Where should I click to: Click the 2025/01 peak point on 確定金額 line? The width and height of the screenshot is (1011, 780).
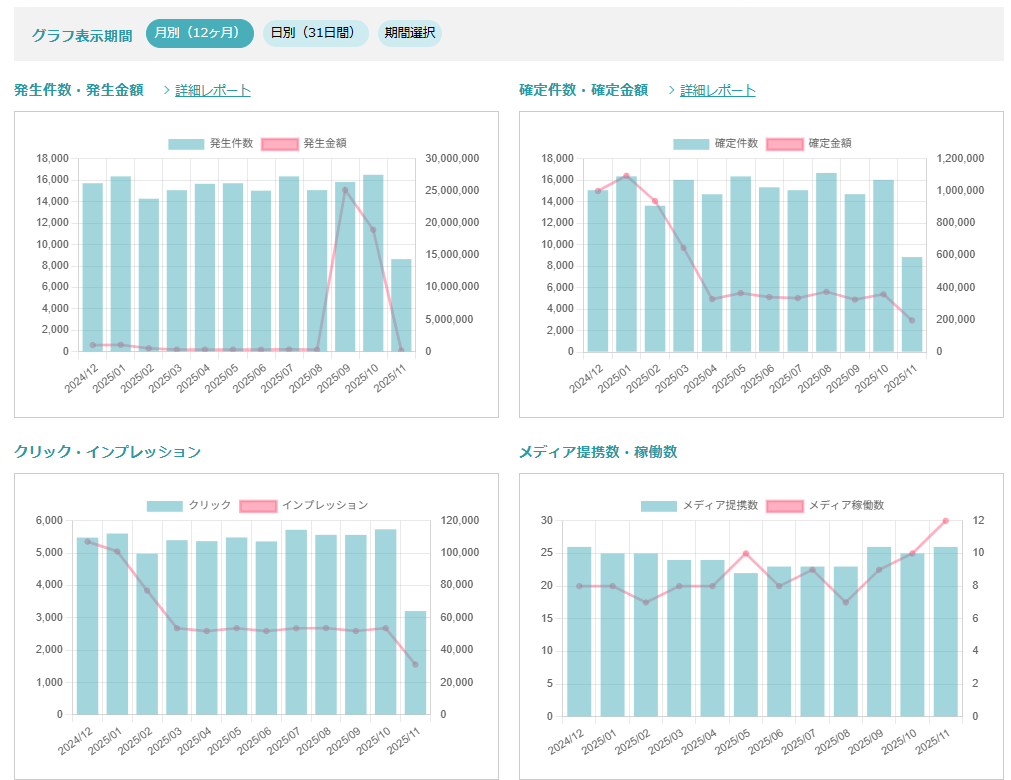626,176
